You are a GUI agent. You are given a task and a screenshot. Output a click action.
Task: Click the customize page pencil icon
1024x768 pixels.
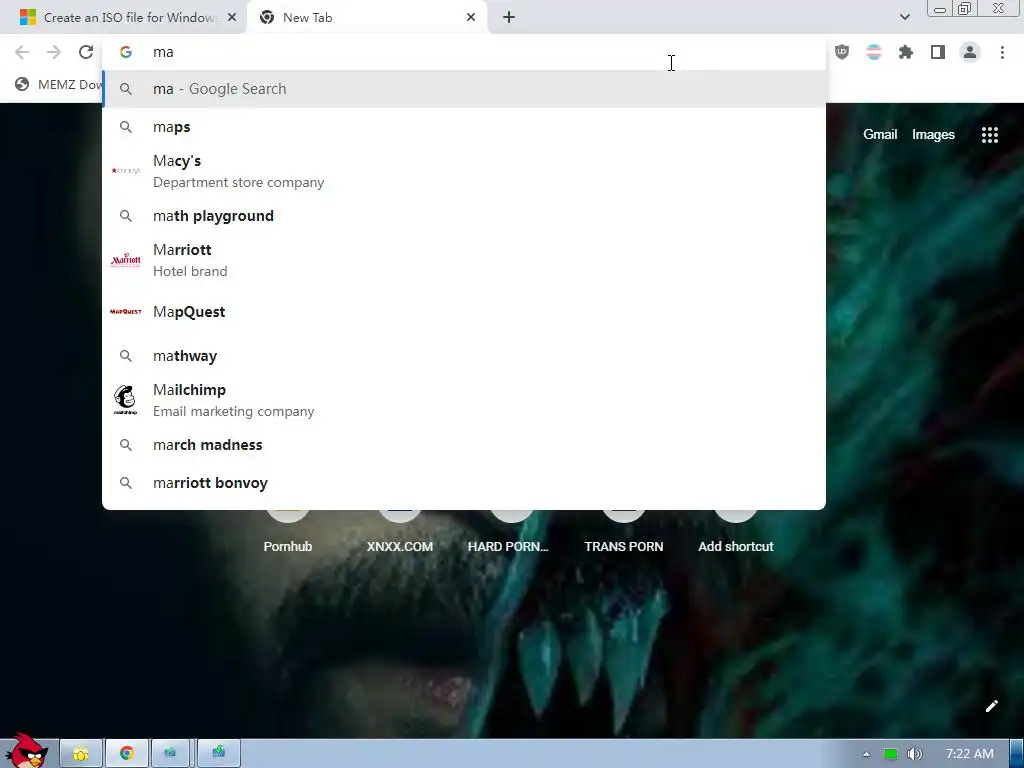point(991,706)
